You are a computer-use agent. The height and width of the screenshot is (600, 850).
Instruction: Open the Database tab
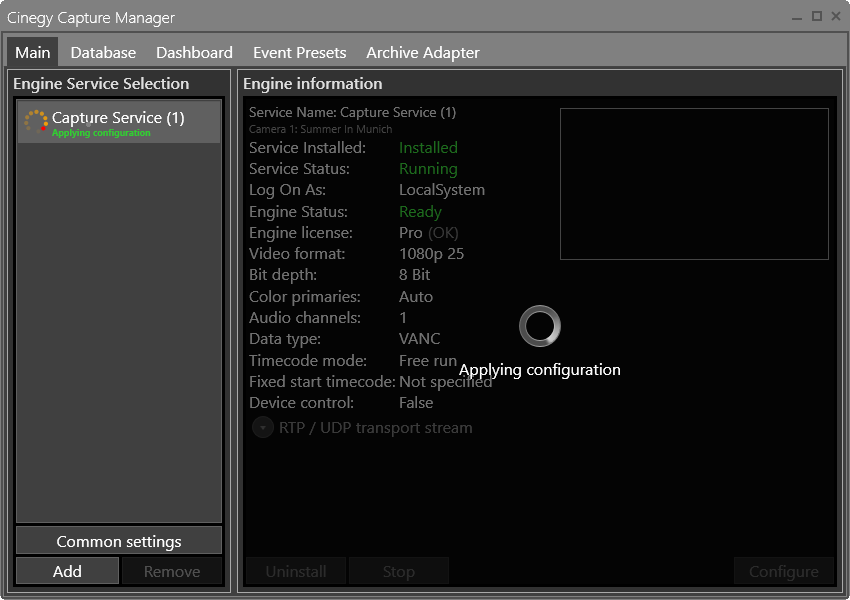coord(103,53)
